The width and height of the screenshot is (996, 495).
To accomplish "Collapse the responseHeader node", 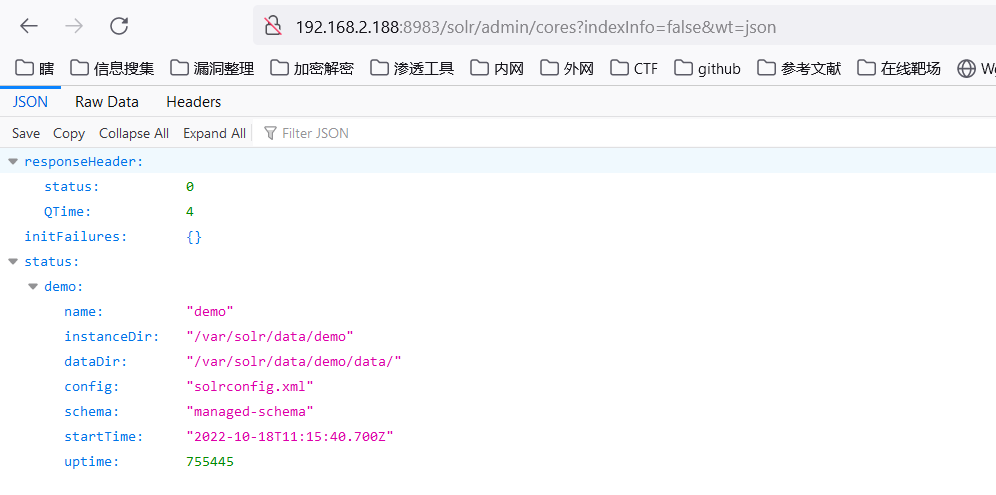I will coord(13,161).
